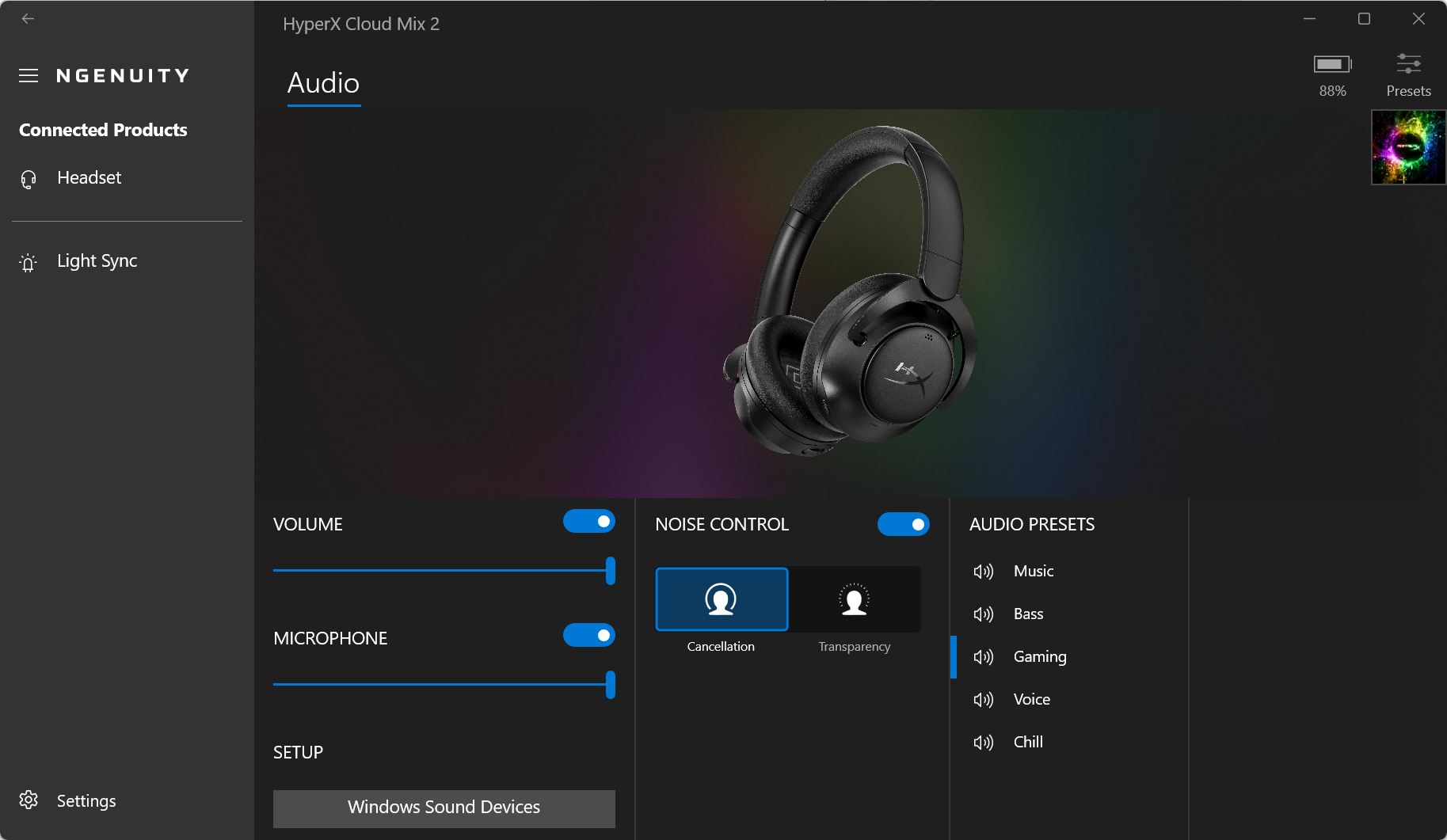Toggle the Volume switch off
Screen dimensions: 1447x840
click(589, 521)
